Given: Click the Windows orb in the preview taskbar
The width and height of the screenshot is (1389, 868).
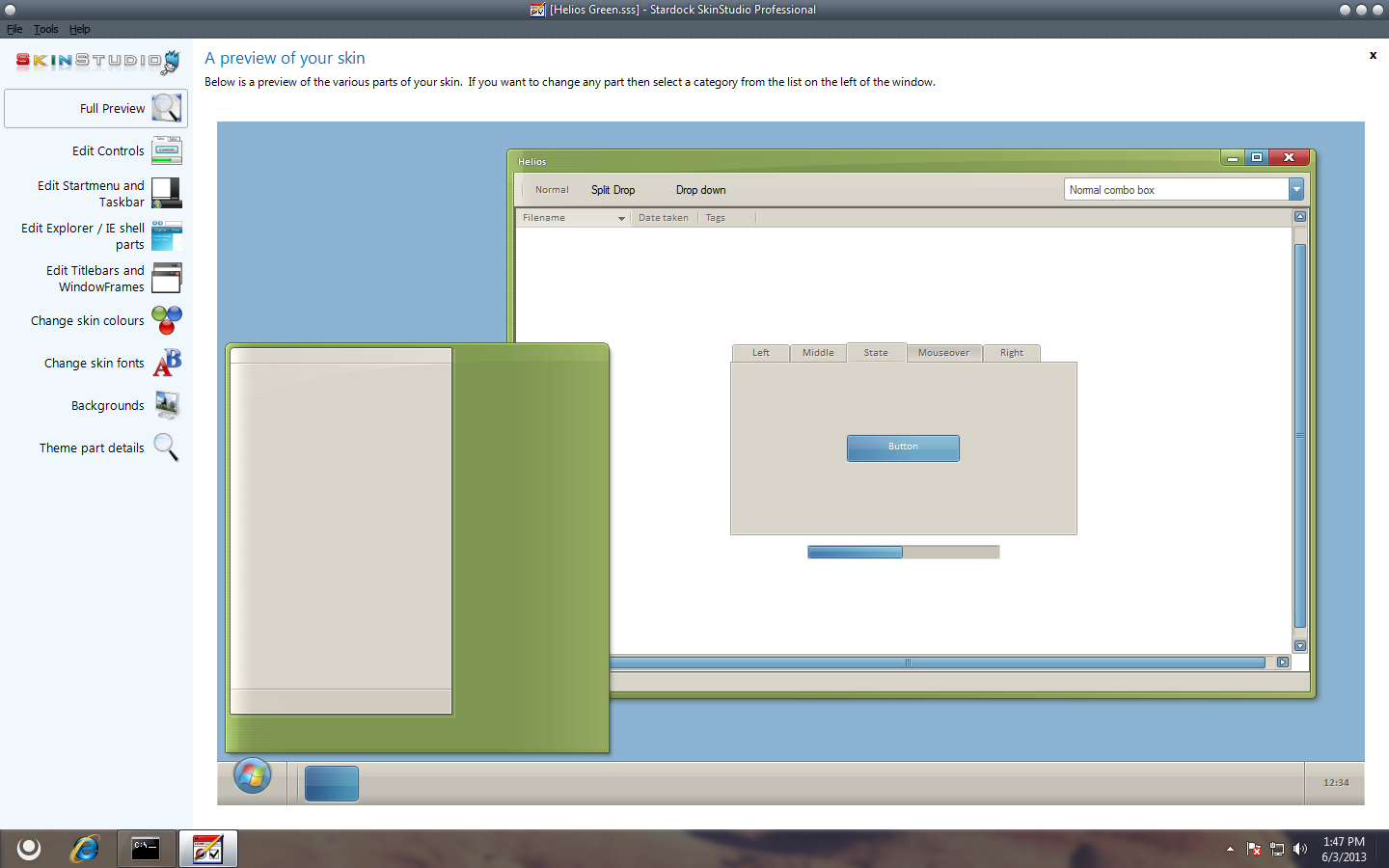Looking at the screenshot, I should 251,775.
